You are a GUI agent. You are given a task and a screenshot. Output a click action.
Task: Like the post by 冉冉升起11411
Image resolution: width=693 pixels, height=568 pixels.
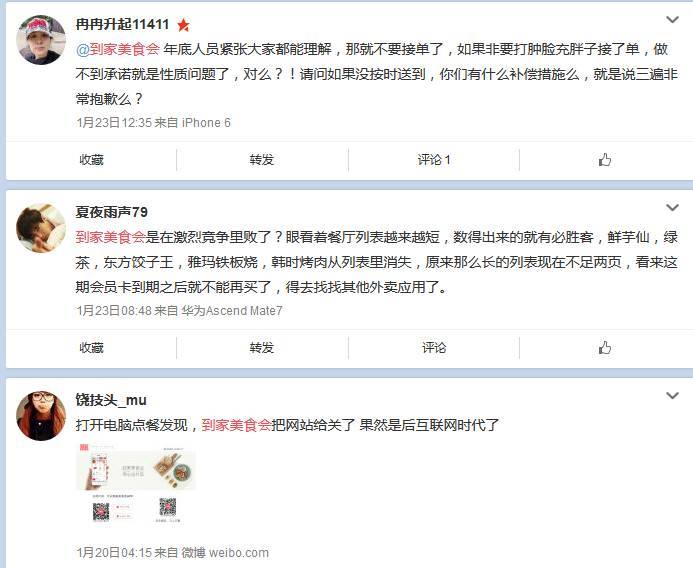tap(605, 160)
